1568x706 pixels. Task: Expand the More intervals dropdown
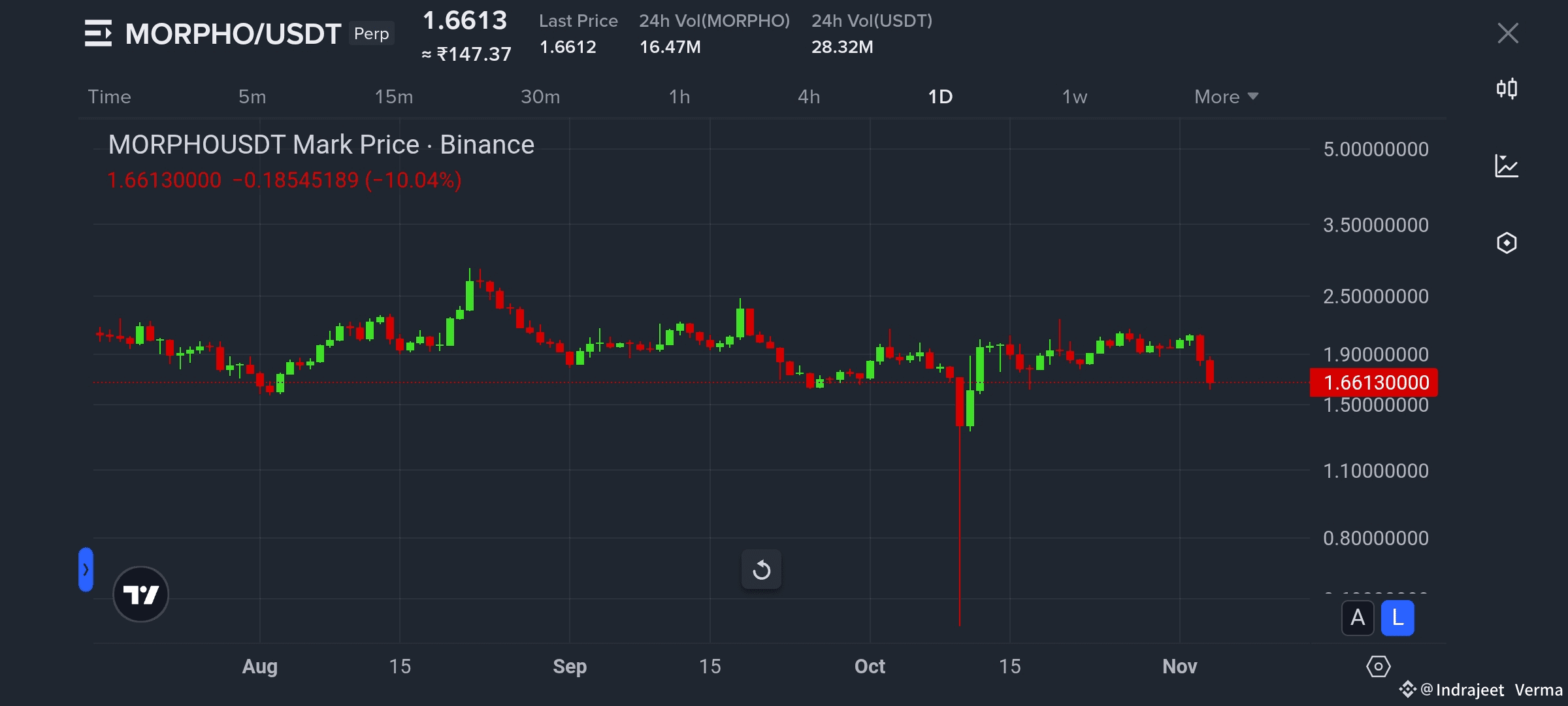[1226, 97]
